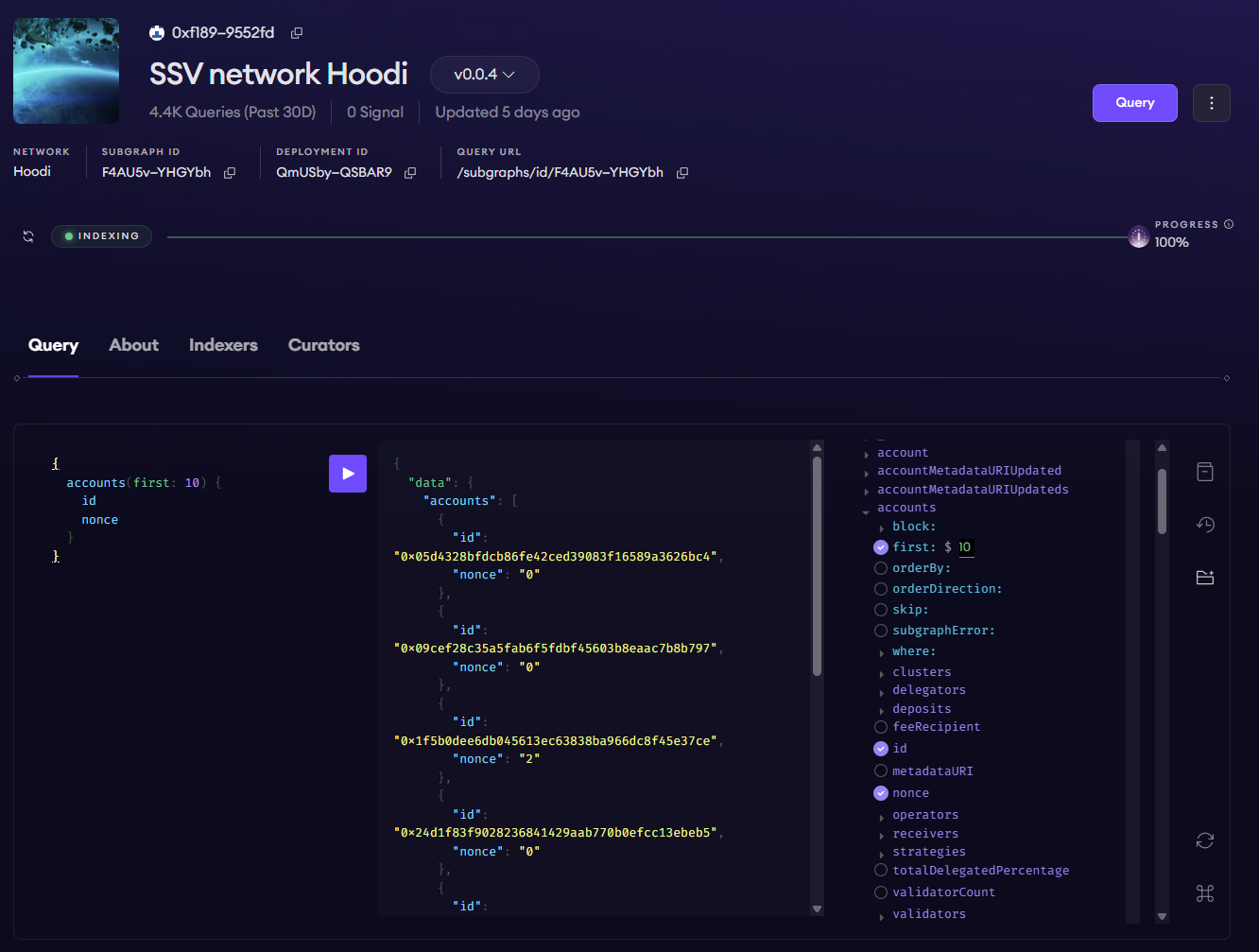Open the three-dot more options menu
This screenshot has height=952, width=1259.
[1212, 103]
